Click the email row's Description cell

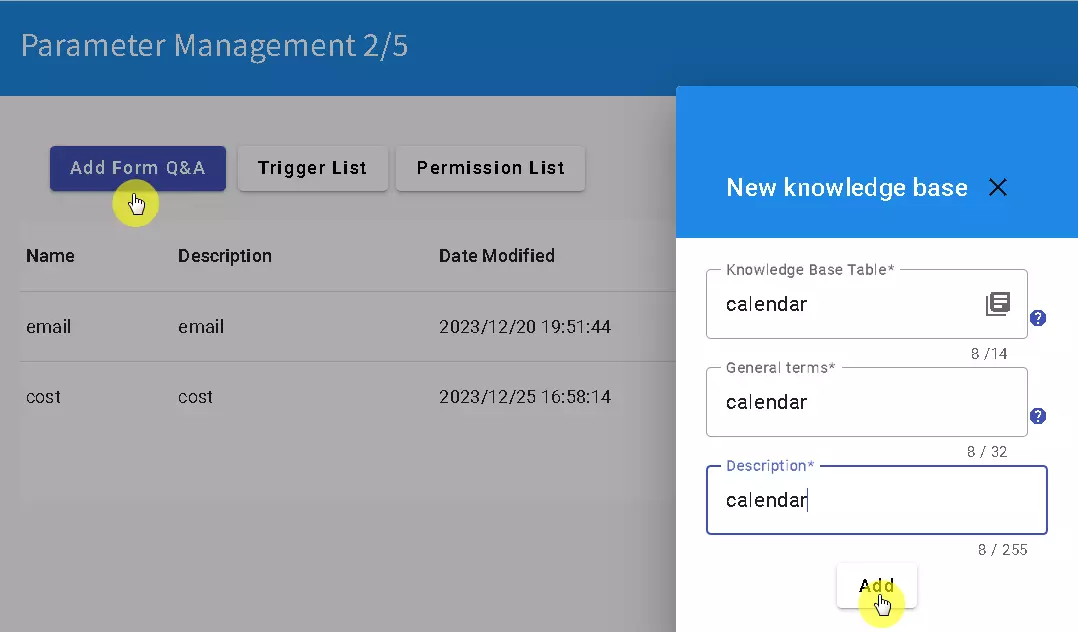click(201, 327)
